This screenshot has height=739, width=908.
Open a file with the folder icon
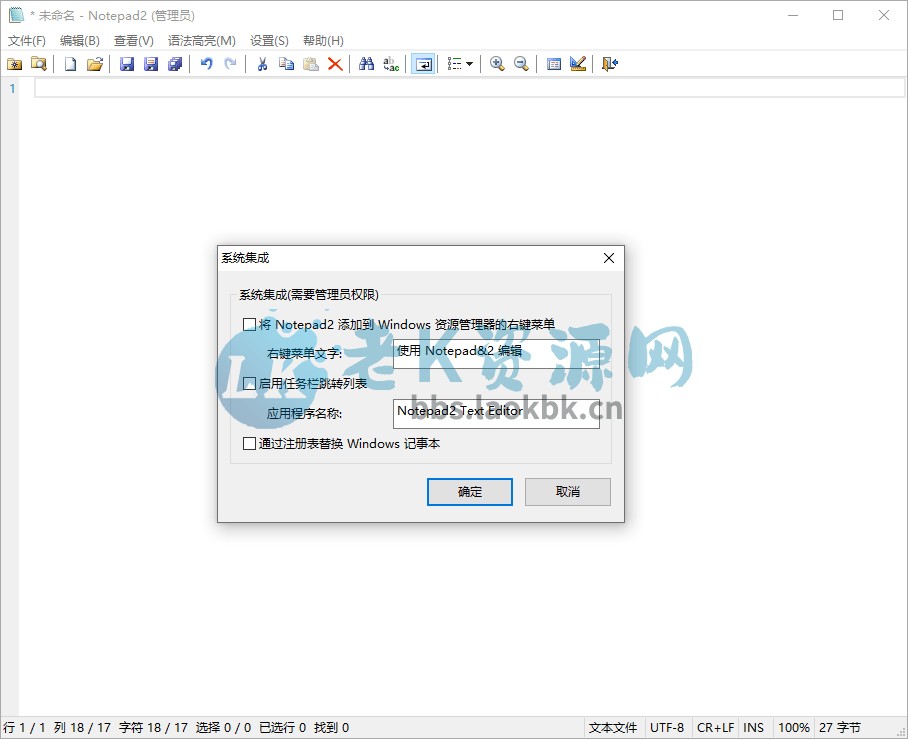(95, 64)
